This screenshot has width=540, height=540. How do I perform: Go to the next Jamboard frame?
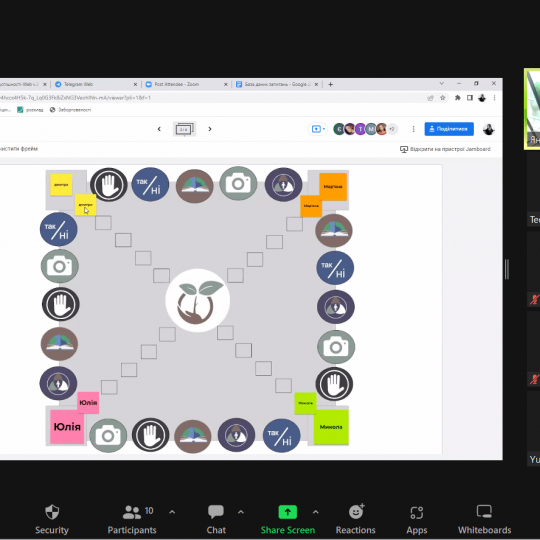coord(210,129)
